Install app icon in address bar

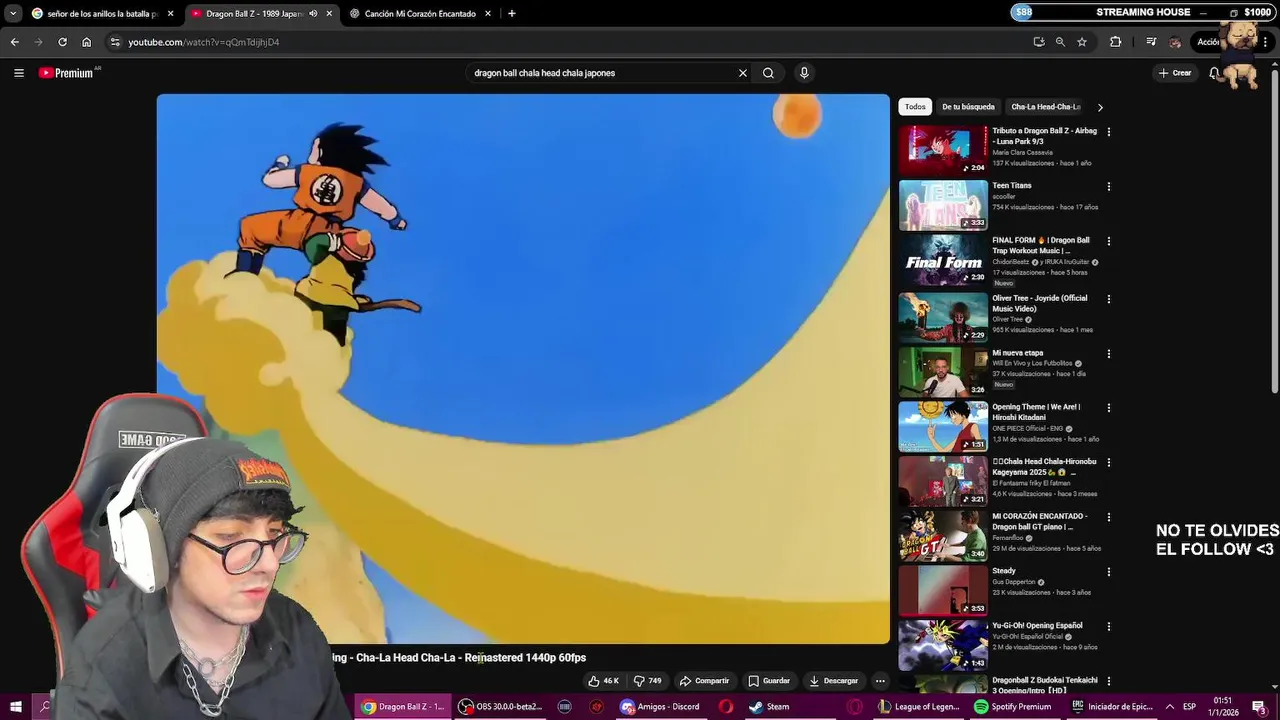click(1039, 42)
